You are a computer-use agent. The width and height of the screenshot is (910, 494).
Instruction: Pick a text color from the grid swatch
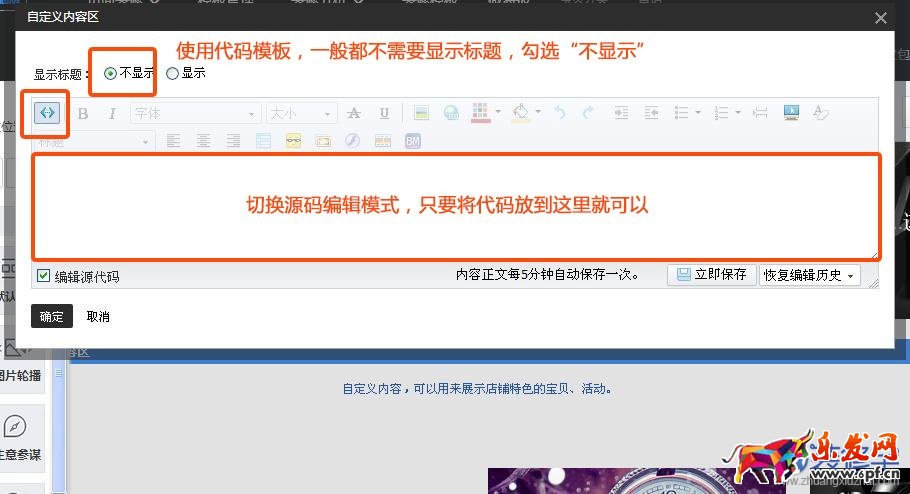(480, 113)
